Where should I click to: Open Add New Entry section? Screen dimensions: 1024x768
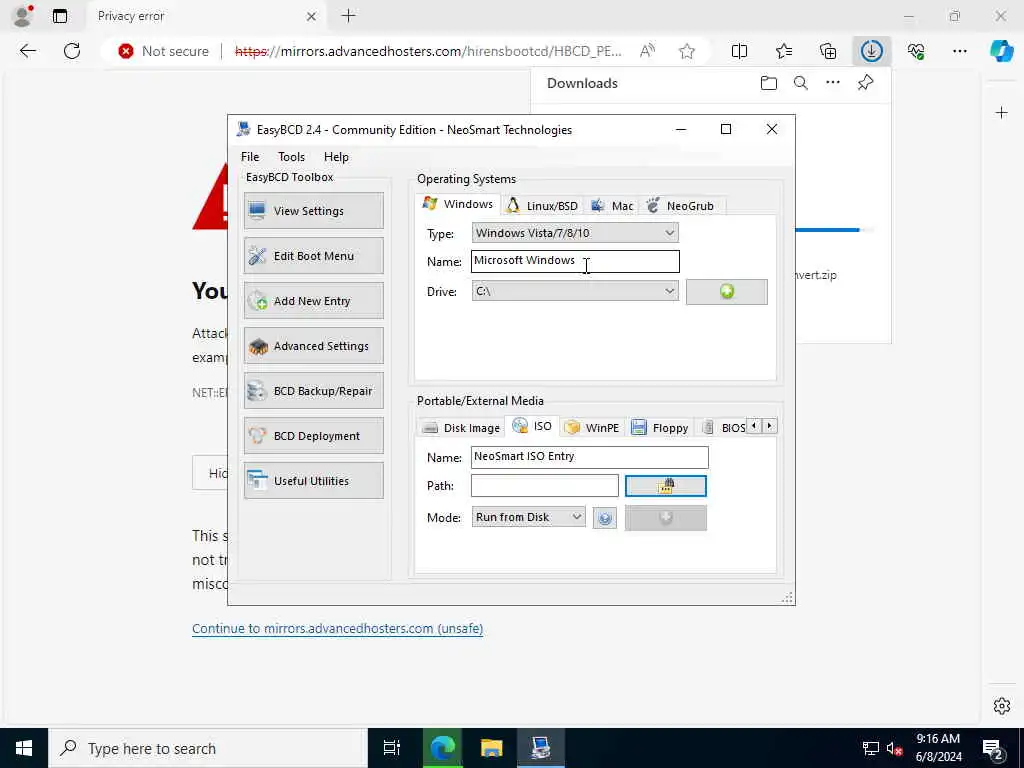click(313, 300)
